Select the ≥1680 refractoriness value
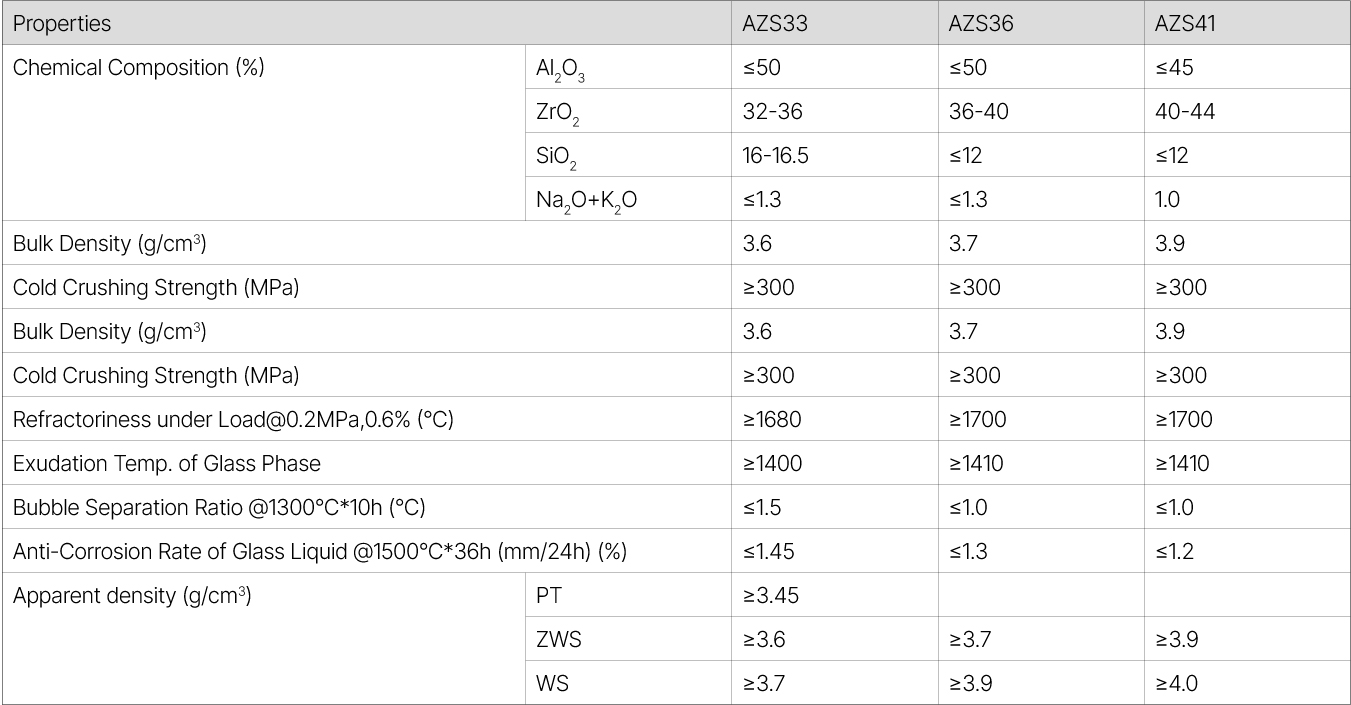Viewport: 1351px width, 705px height. click(x=772, y=419)
